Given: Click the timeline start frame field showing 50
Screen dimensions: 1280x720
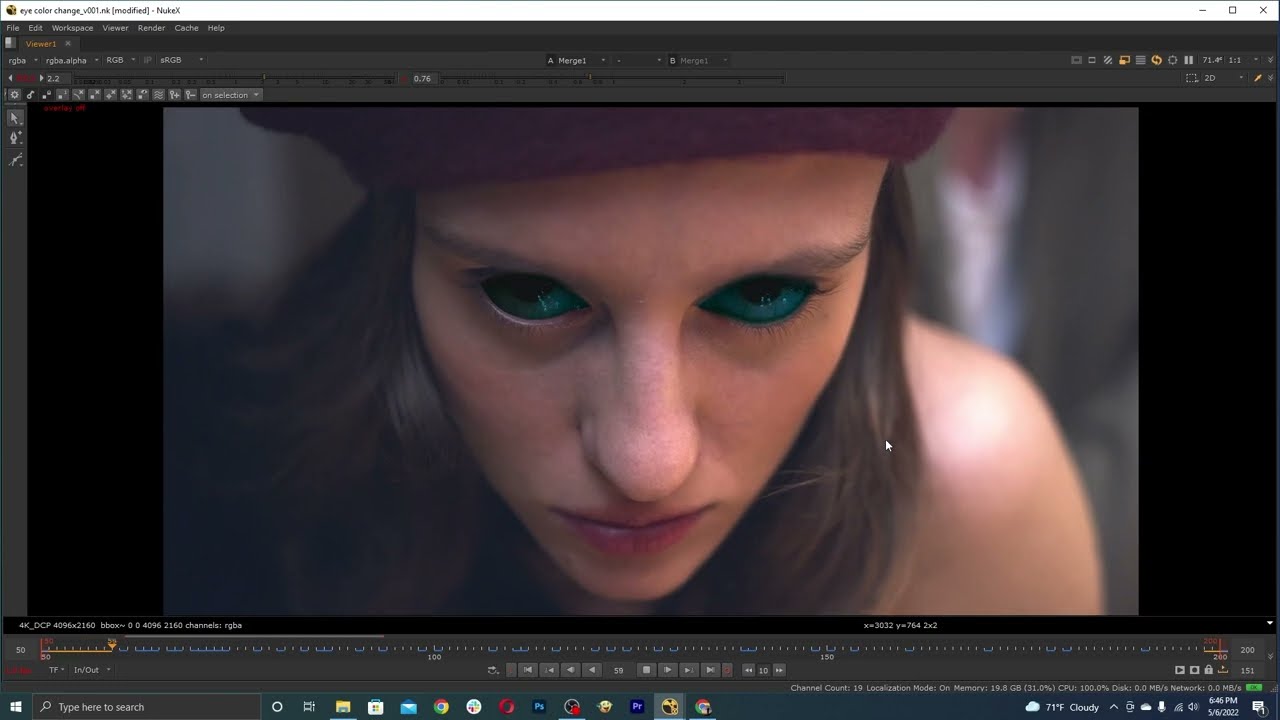Looking at the screenshot, I should tap(20, 650).
